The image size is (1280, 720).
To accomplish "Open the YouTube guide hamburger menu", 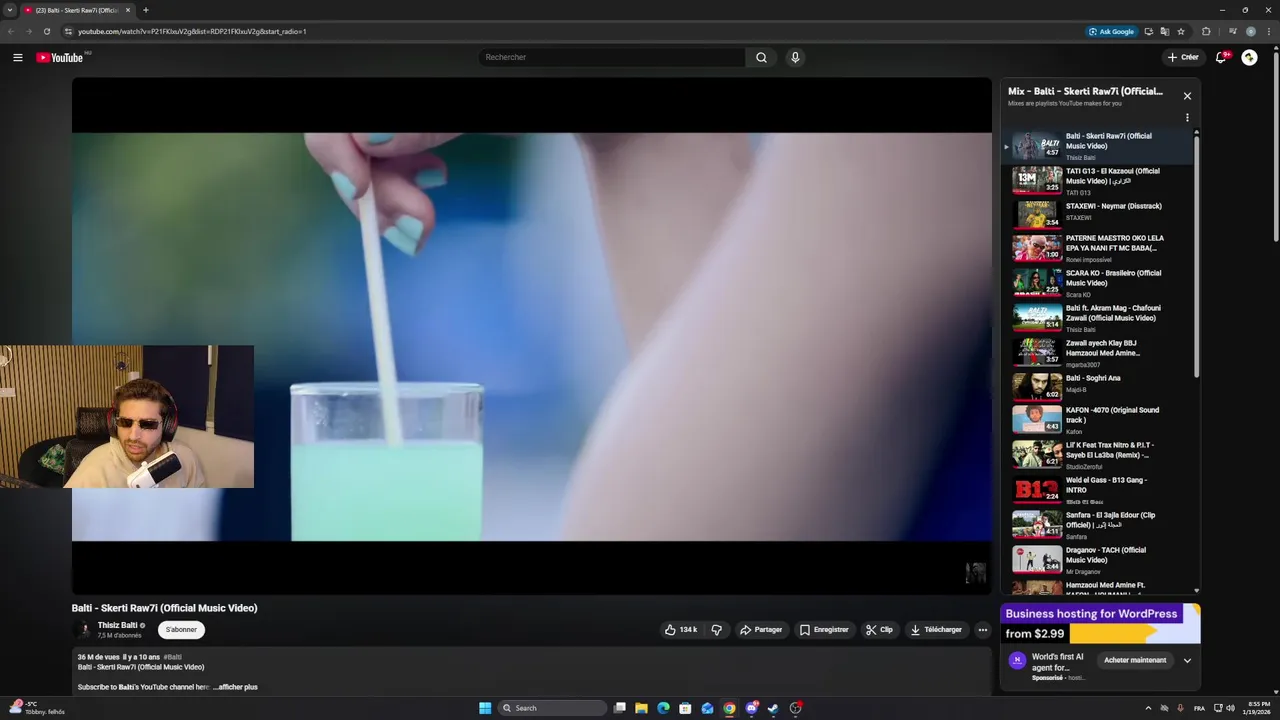I will point(18,57).
